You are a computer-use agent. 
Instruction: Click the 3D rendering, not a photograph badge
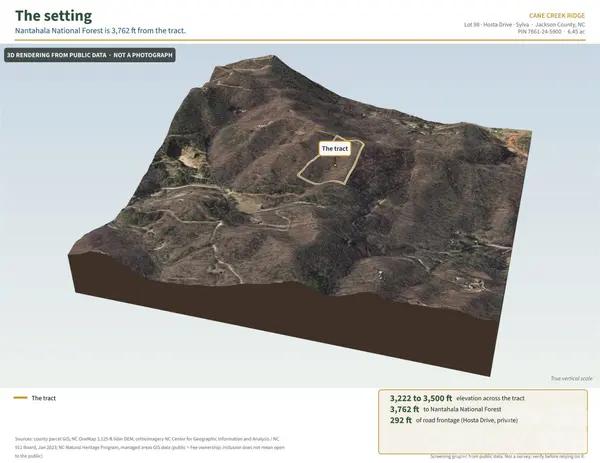tap(90, 55)
